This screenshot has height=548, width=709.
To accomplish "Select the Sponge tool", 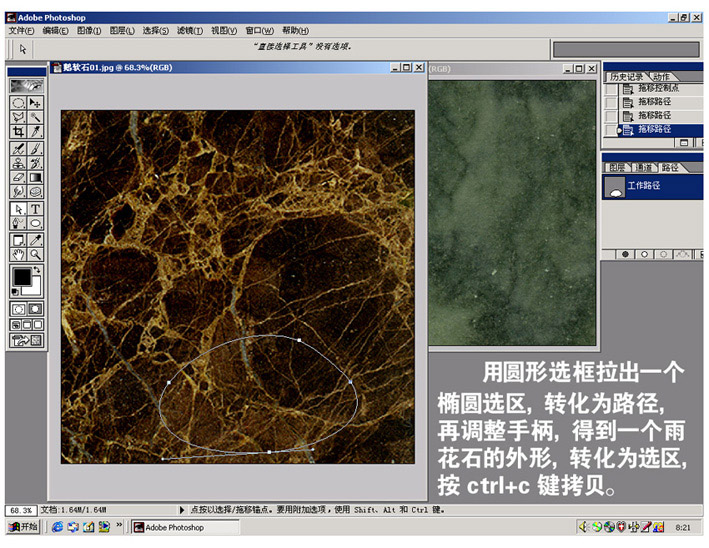I will 35,192.
